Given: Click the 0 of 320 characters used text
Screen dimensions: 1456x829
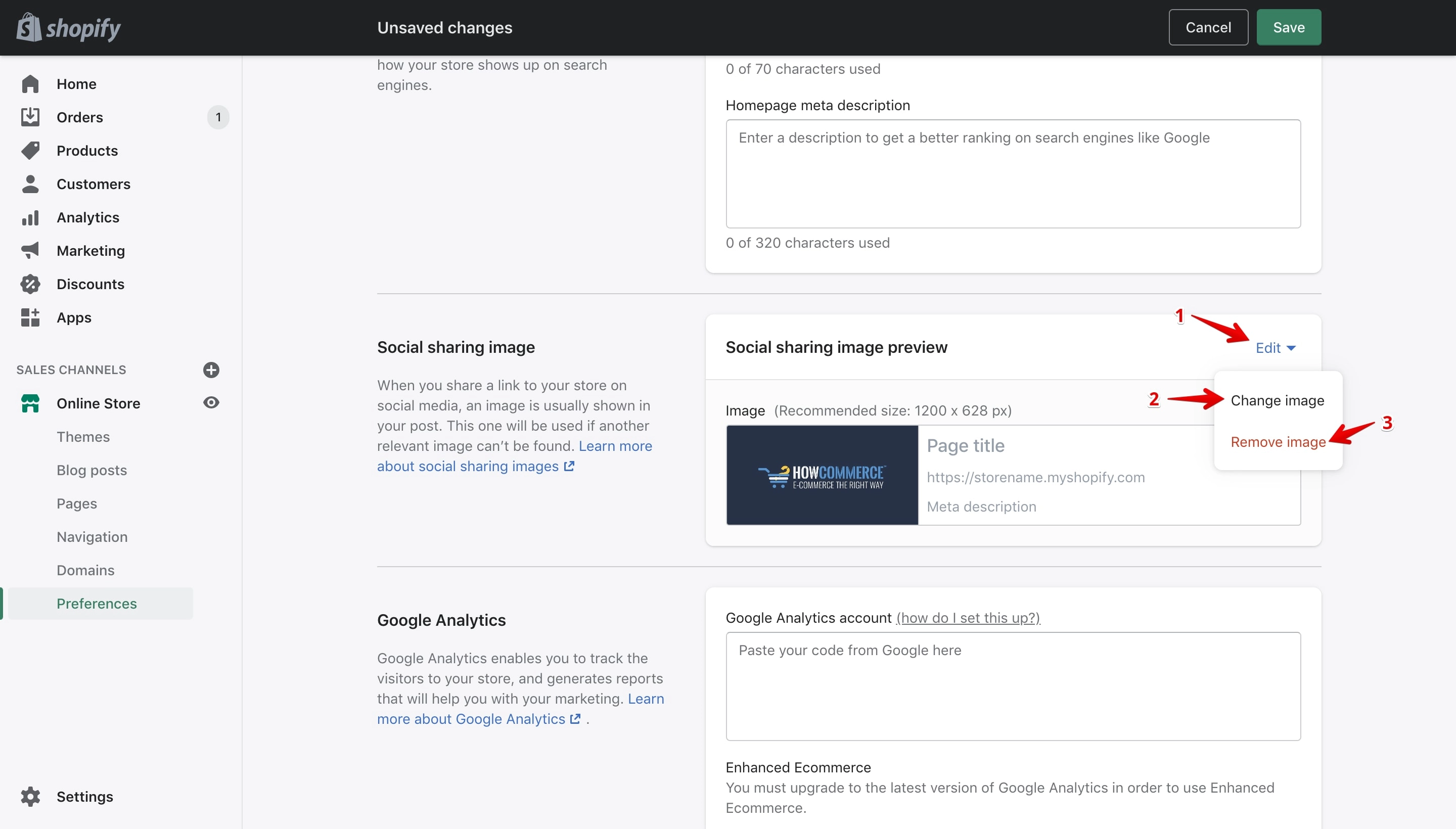Looking at the screenshot, I should pos(807,243).
